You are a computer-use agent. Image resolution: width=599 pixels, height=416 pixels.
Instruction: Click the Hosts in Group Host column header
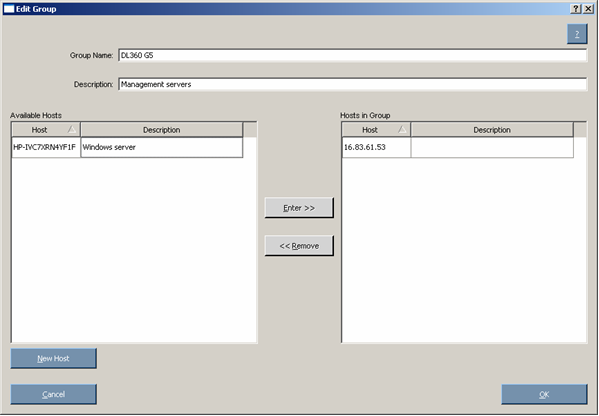click(x=376, y=129)
